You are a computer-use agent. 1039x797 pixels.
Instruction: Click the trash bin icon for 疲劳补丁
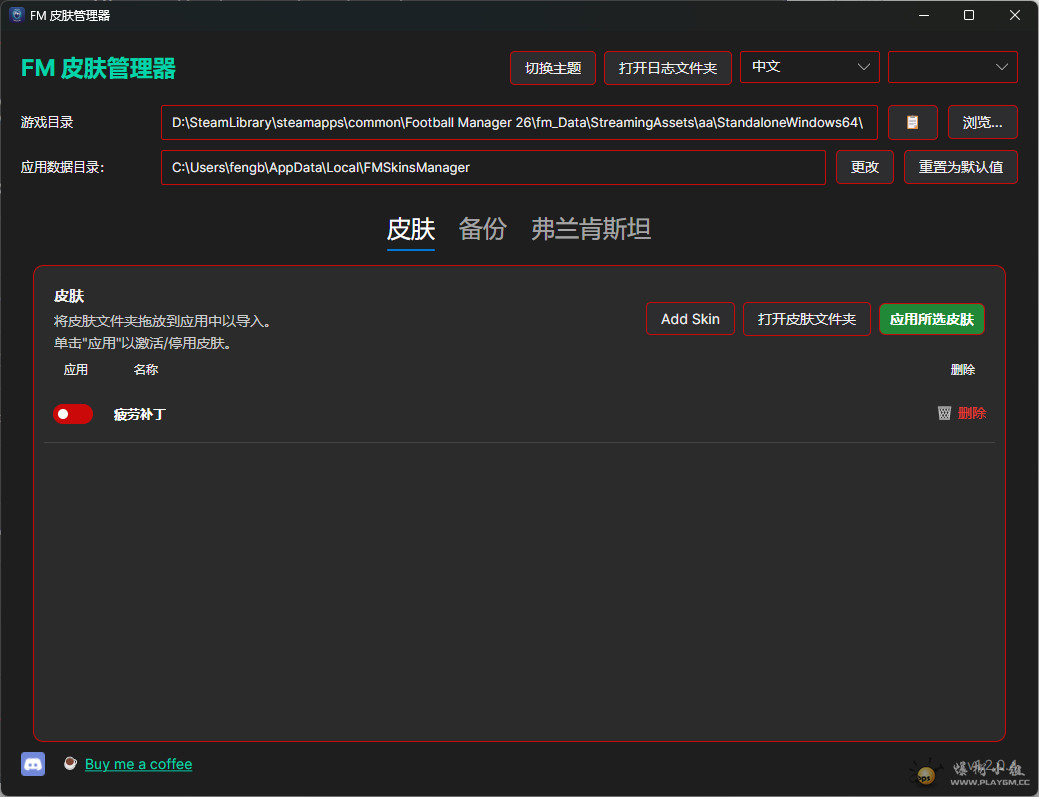944,413
